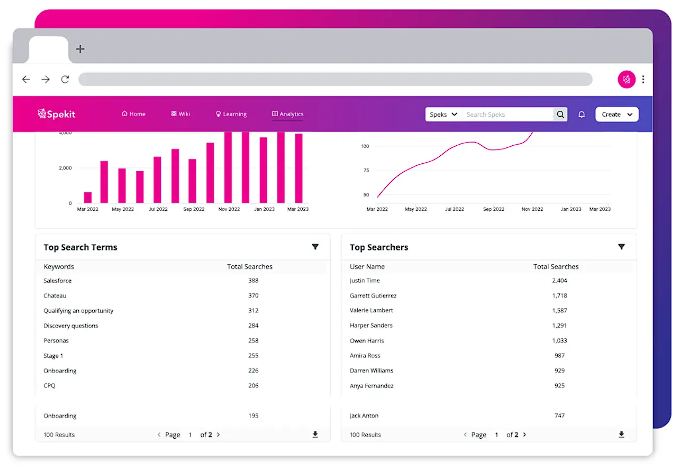The width and height of the screenshot is (677, 467).
Task: Filter the Top Search Terms panel
Action: [x=315, y=247]
